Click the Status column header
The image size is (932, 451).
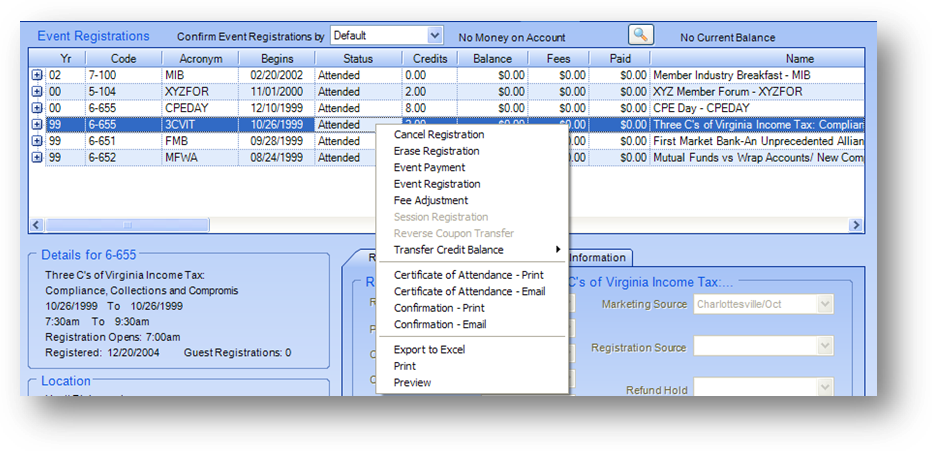(357, 59)
